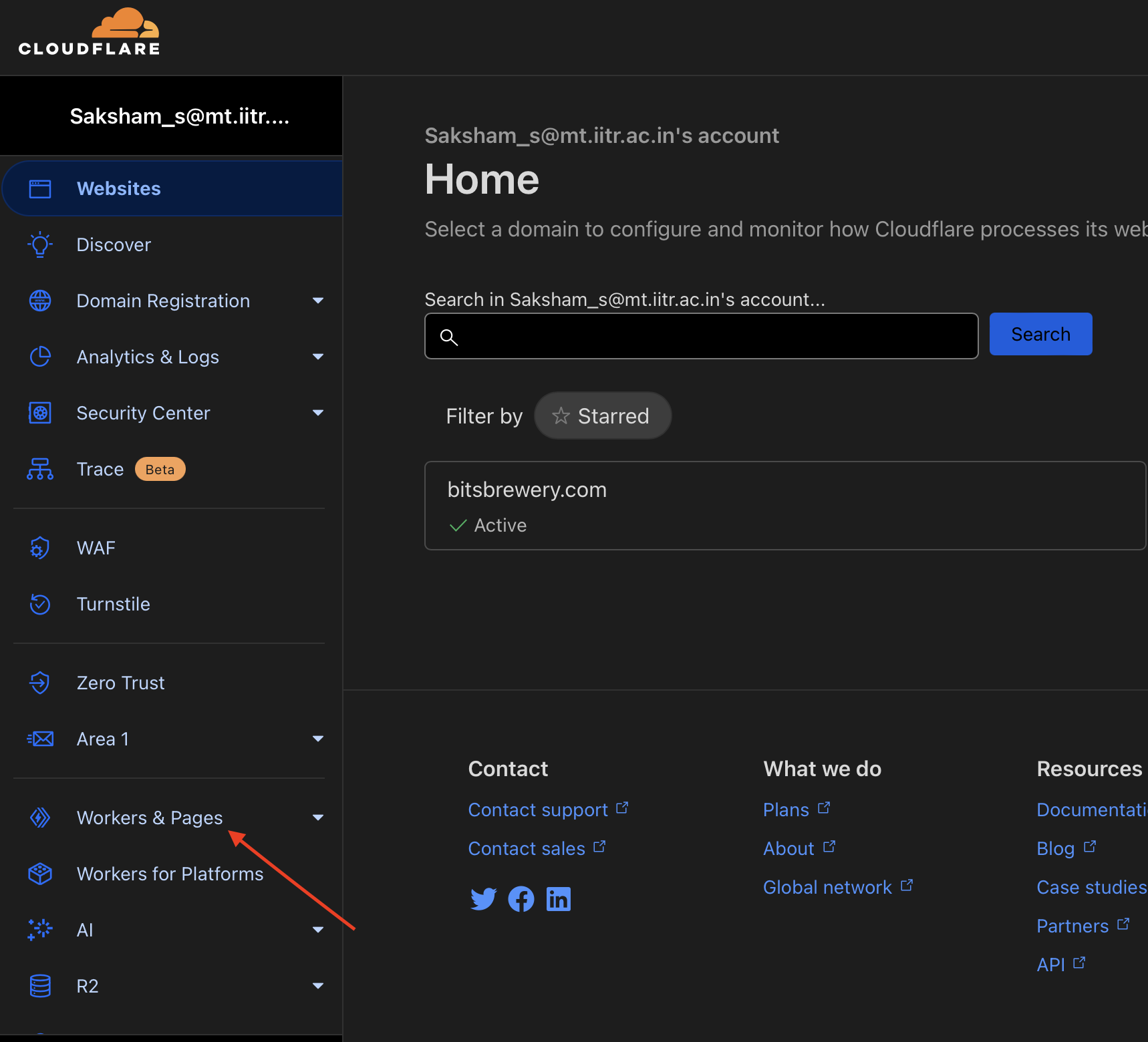This screenshot has height=1042, width=1148.
Task: Open the LinkedIn social link
Action: pos(559,899)
